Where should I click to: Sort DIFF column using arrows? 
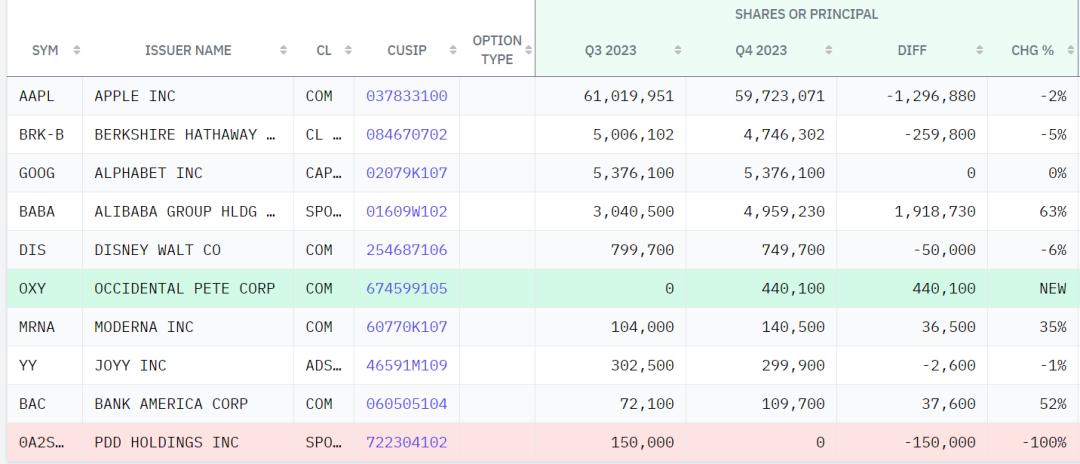point(979,50)
